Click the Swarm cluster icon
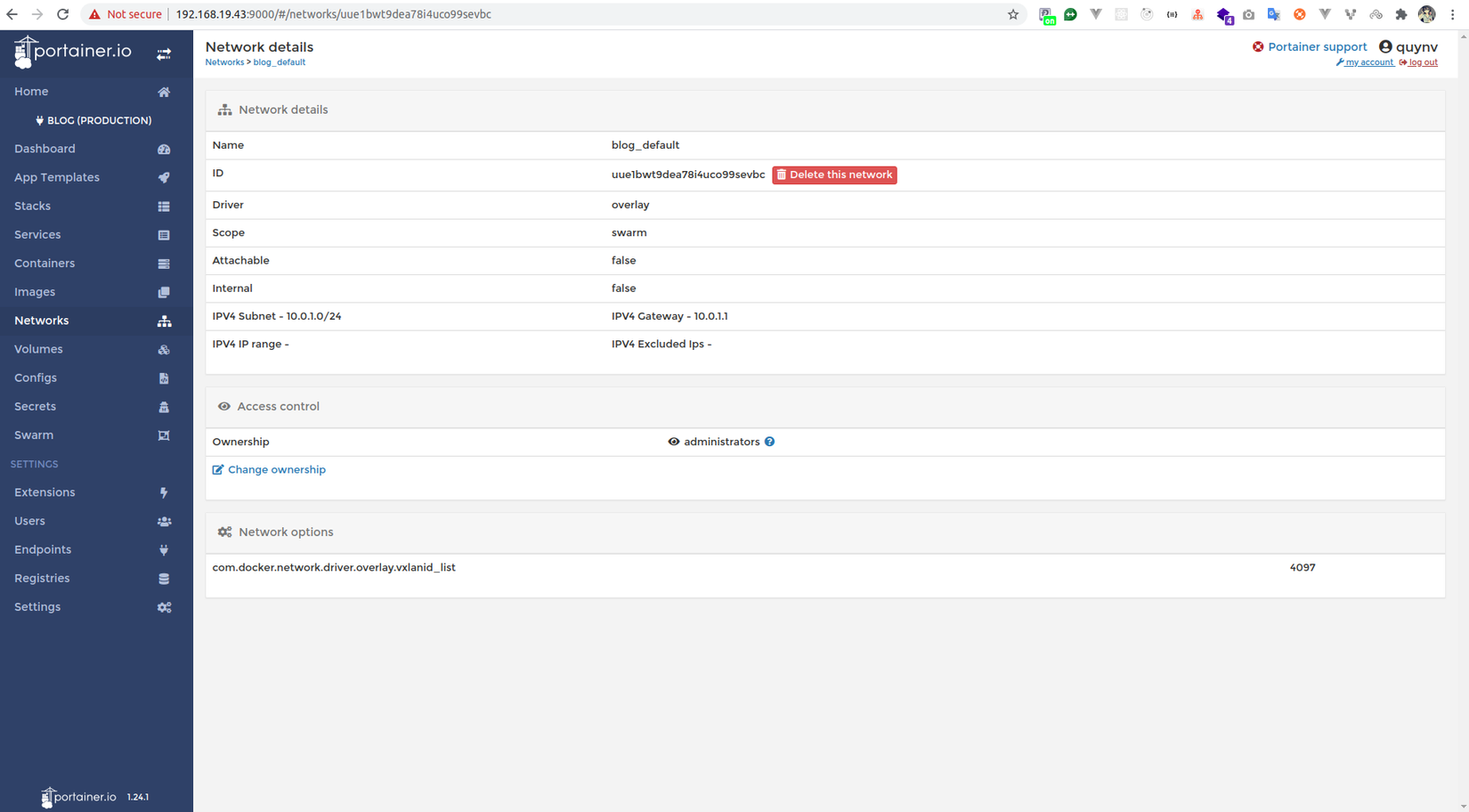 (164, 435)
